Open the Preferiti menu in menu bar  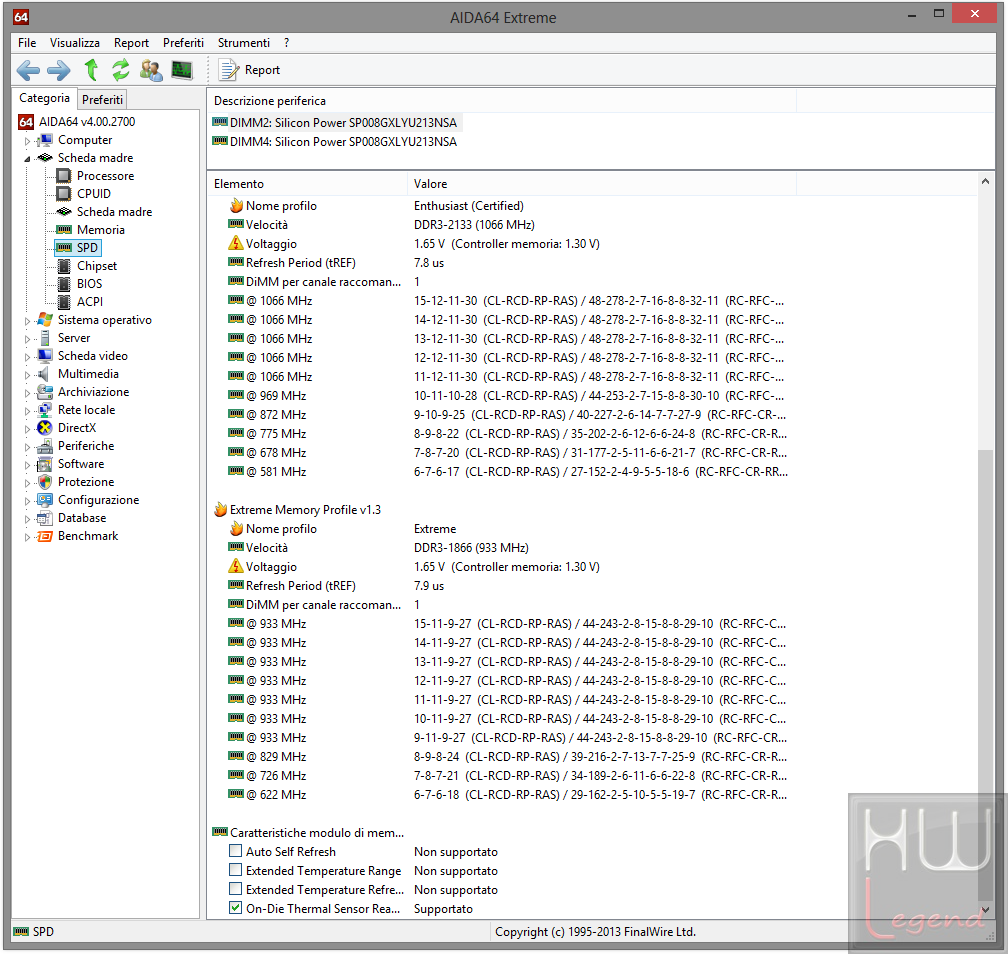coord(183,42)
